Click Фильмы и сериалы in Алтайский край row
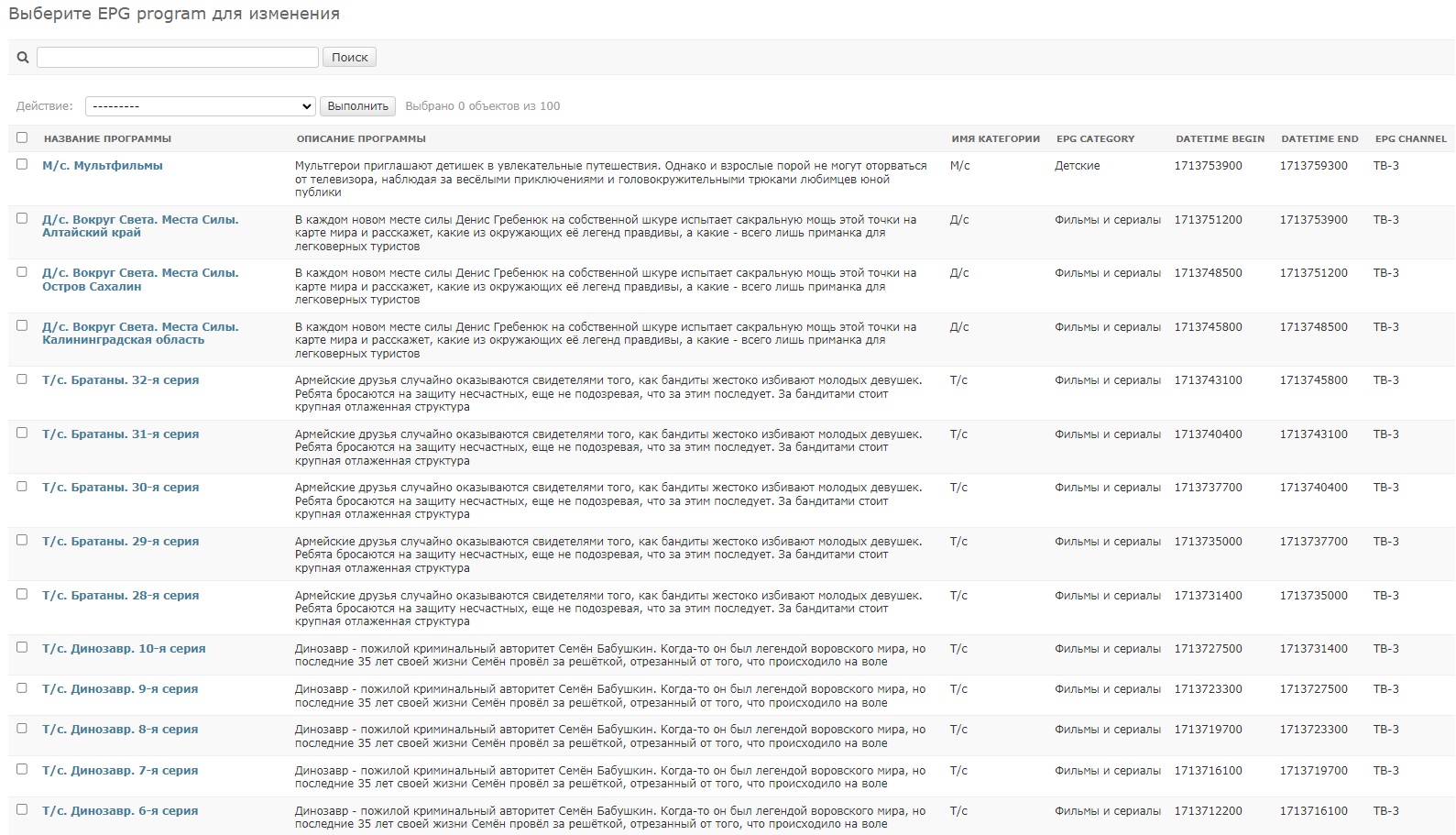Screen dimensions: 1456x835 (x=1108, y=220)
